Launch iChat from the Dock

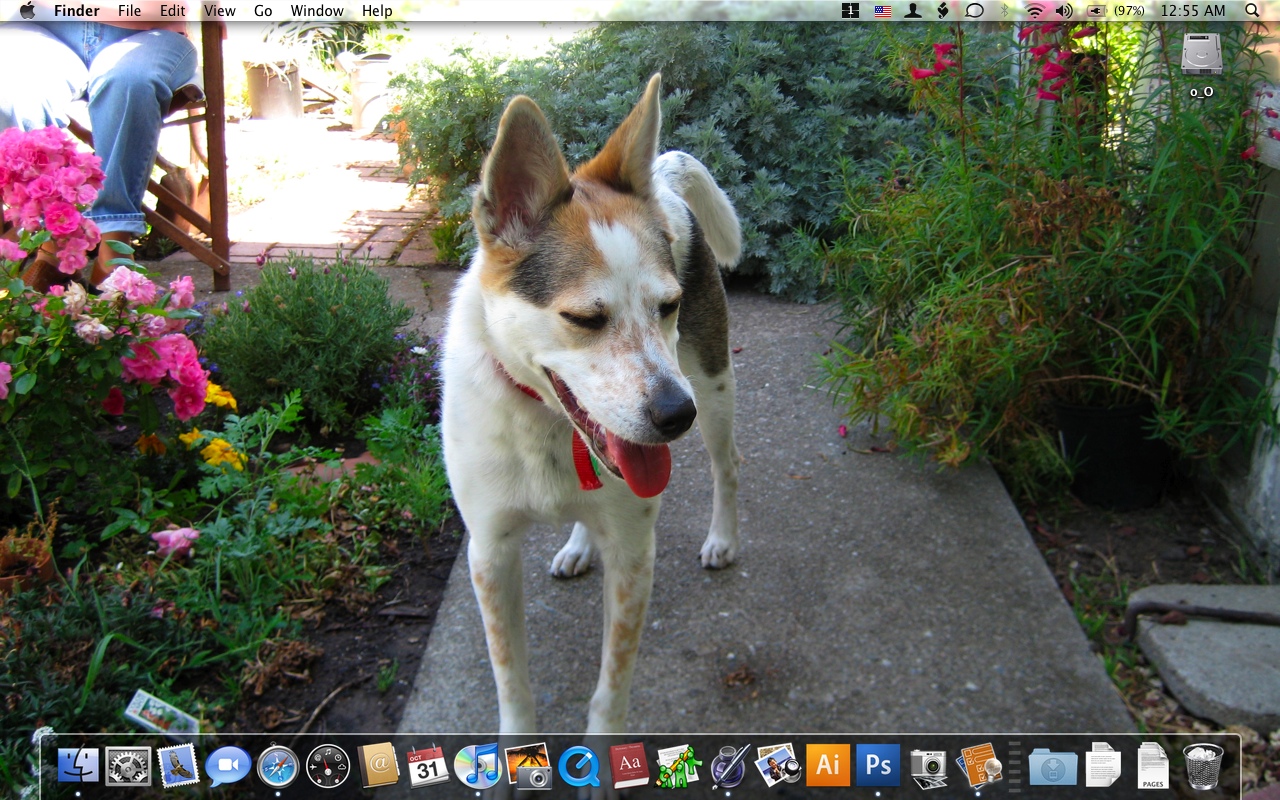tap(228, 766)
